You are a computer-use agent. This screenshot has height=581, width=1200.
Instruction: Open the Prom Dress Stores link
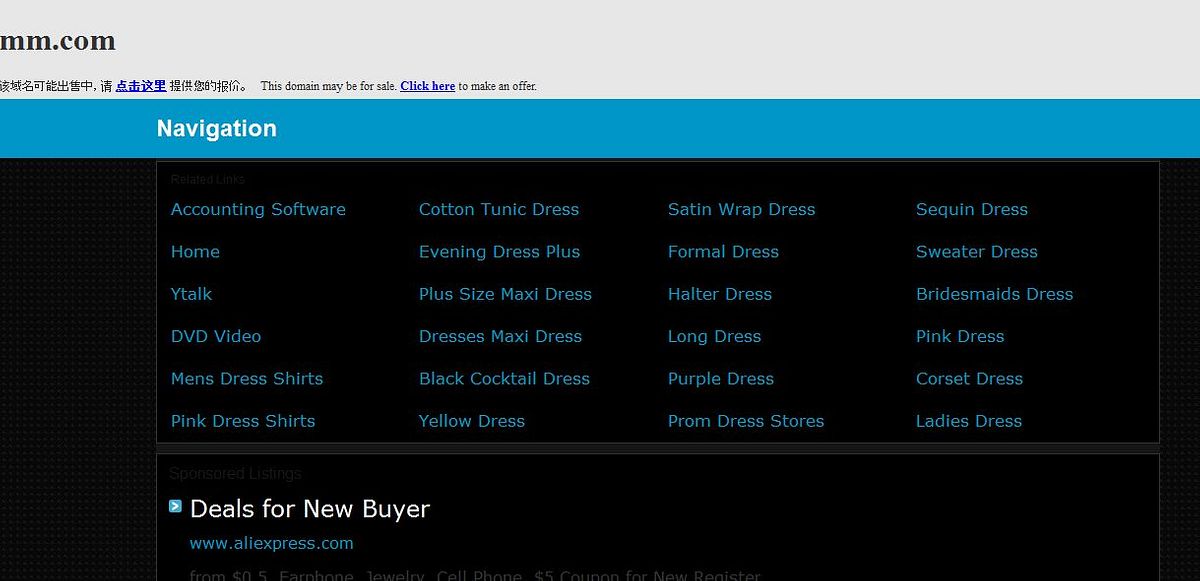tap(746, 421)
